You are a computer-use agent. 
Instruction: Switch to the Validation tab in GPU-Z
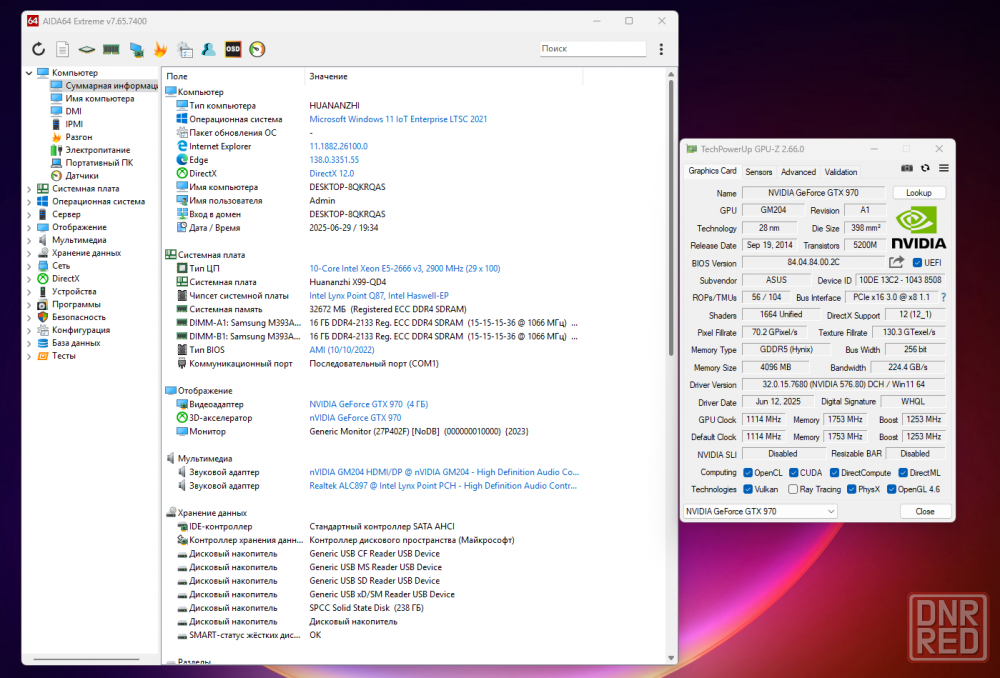point(841,172)
